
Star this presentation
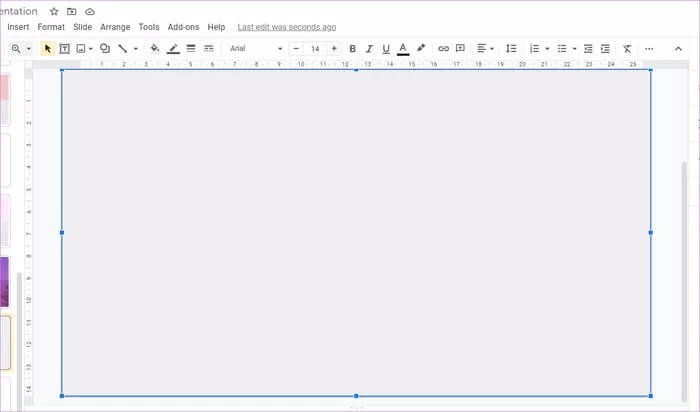point(54,11)
